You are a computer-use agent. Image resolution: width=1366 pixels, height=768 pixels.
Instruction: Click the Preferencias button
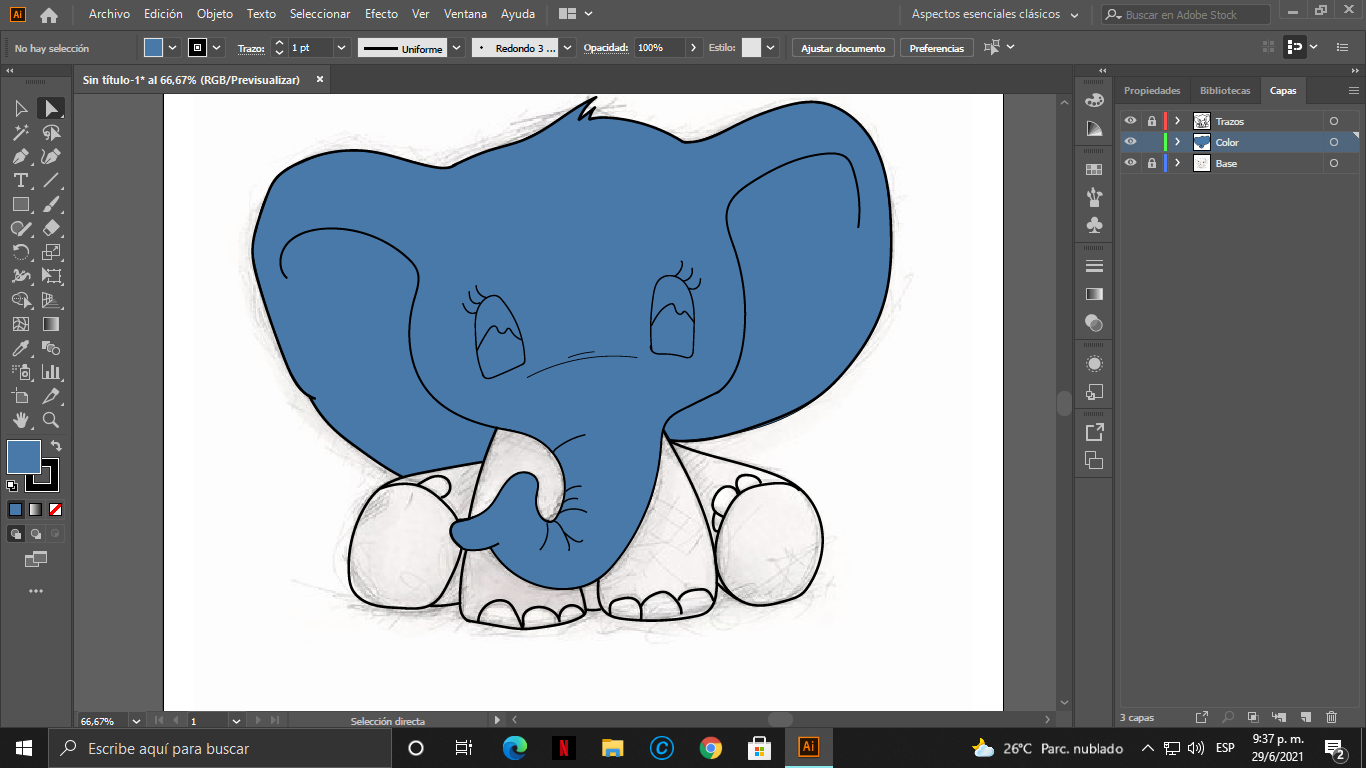pos(936,48)
